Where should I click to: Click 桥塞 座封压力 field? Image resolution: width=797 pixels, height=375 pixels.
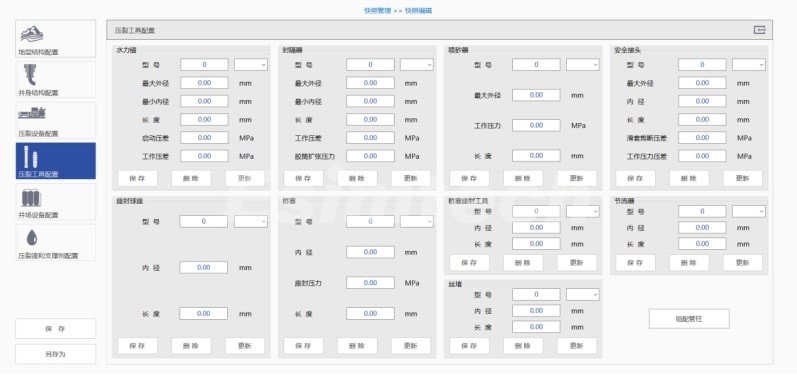371,283
